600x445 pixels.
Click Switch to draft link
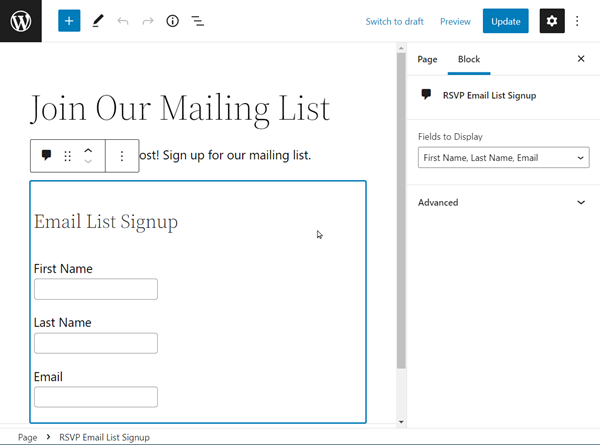(394, 21)
